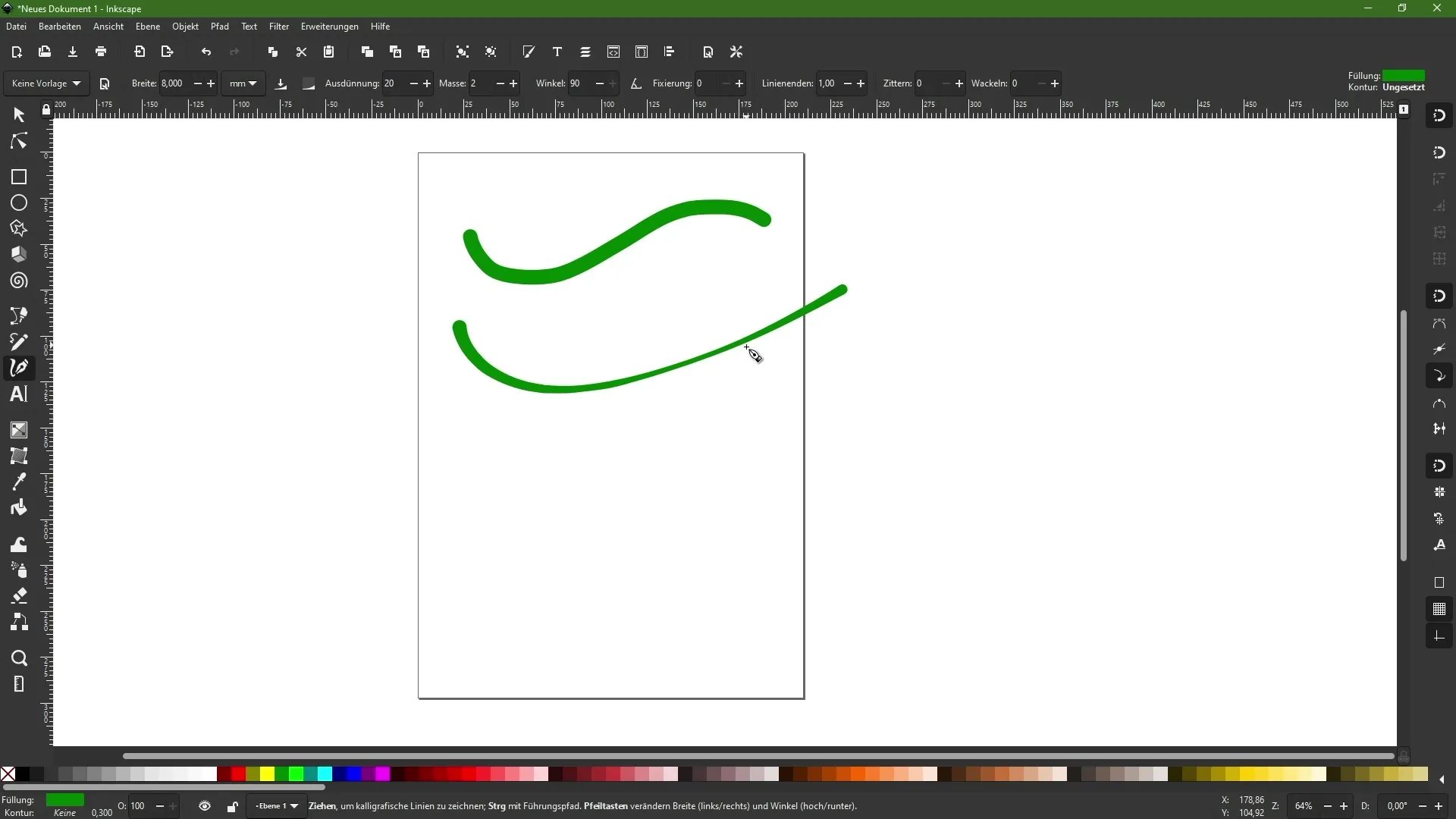This screenshot has width=1456, height=819.
Task: Select the Zoom magnifier tool
Action: [x=19, y=658]
